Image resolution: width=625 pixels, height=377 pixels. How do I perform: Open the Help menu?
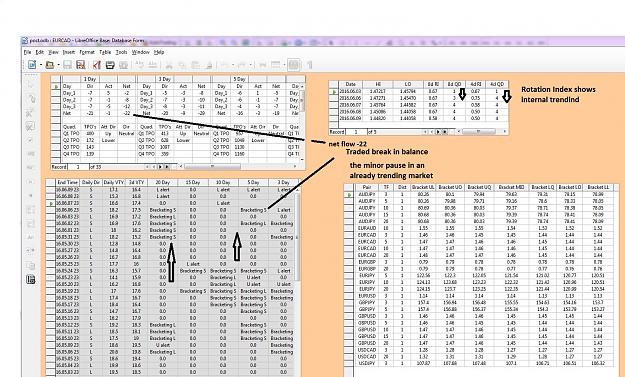[x=159, y=52]
